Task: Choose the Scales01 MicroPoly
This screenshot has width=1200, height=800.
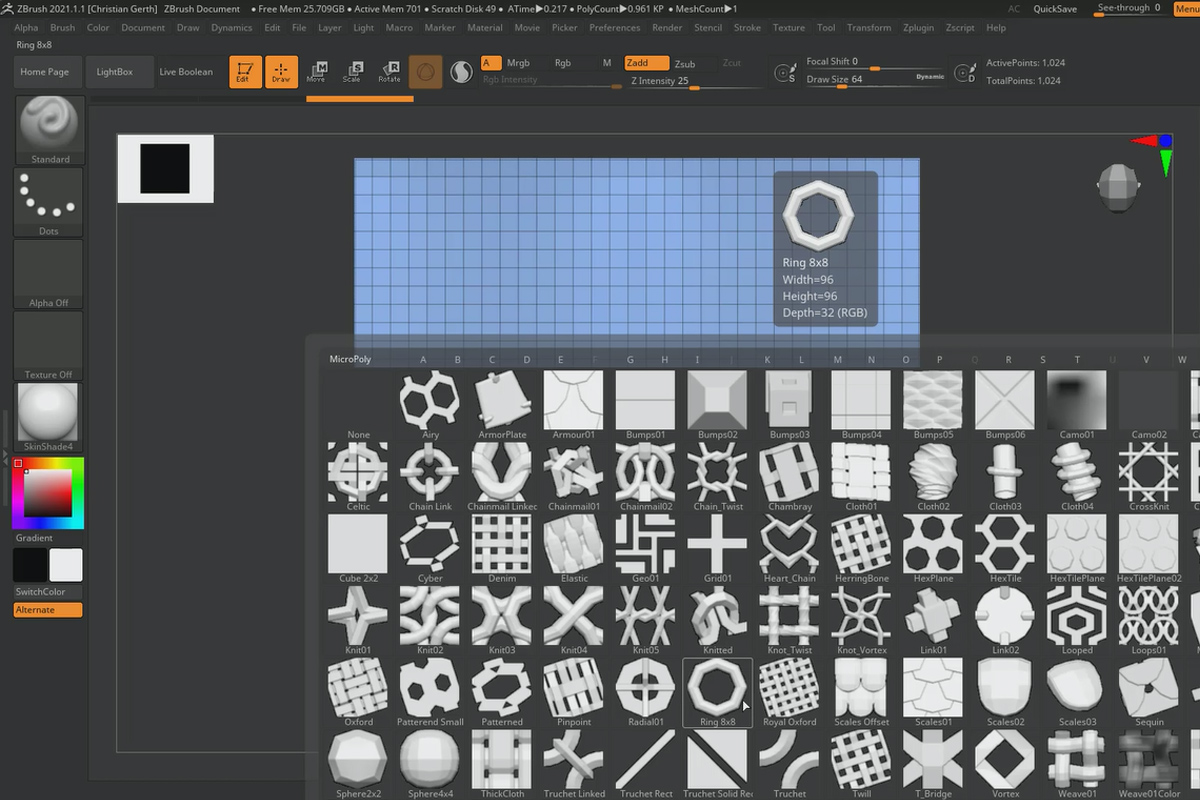Action: click(x=934, y=693)
